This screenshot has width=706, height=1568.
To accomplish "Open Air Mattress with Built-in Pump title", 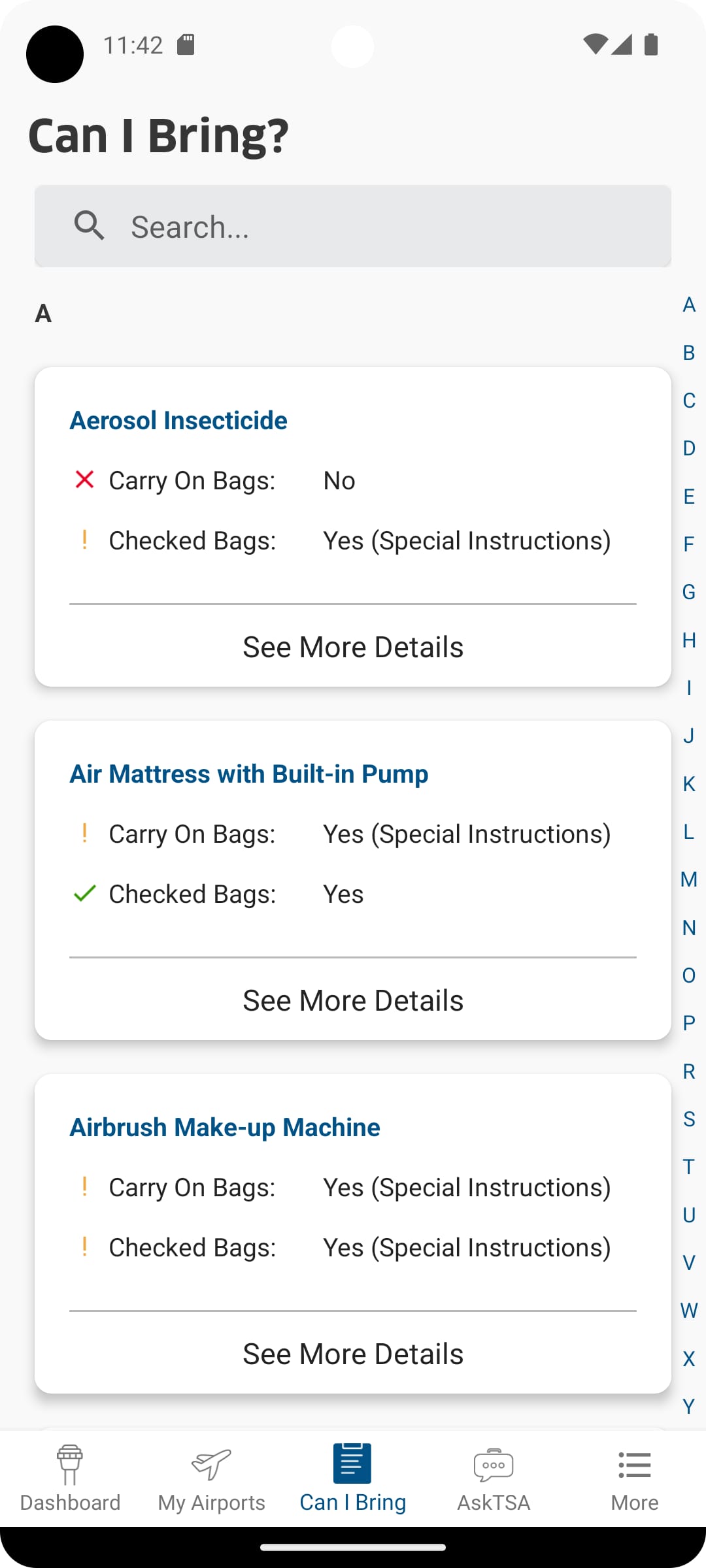I will 249,774.
